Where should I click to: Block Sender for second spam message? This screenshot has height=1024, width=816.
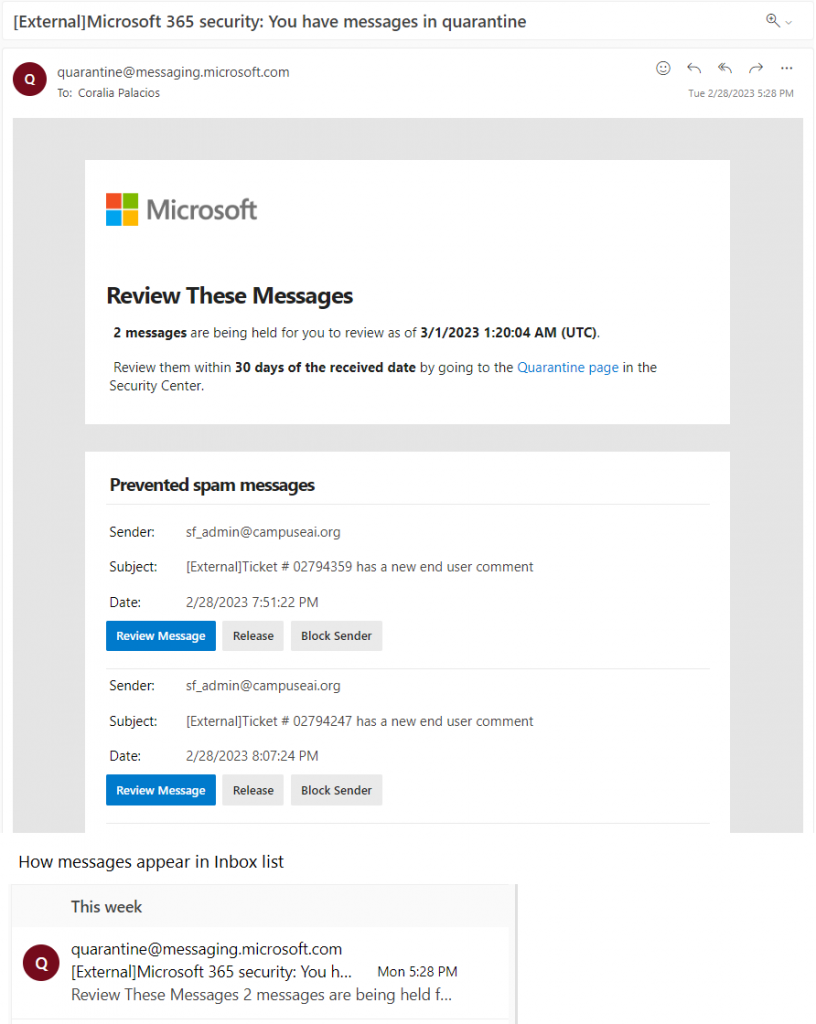tap(336, 790)
